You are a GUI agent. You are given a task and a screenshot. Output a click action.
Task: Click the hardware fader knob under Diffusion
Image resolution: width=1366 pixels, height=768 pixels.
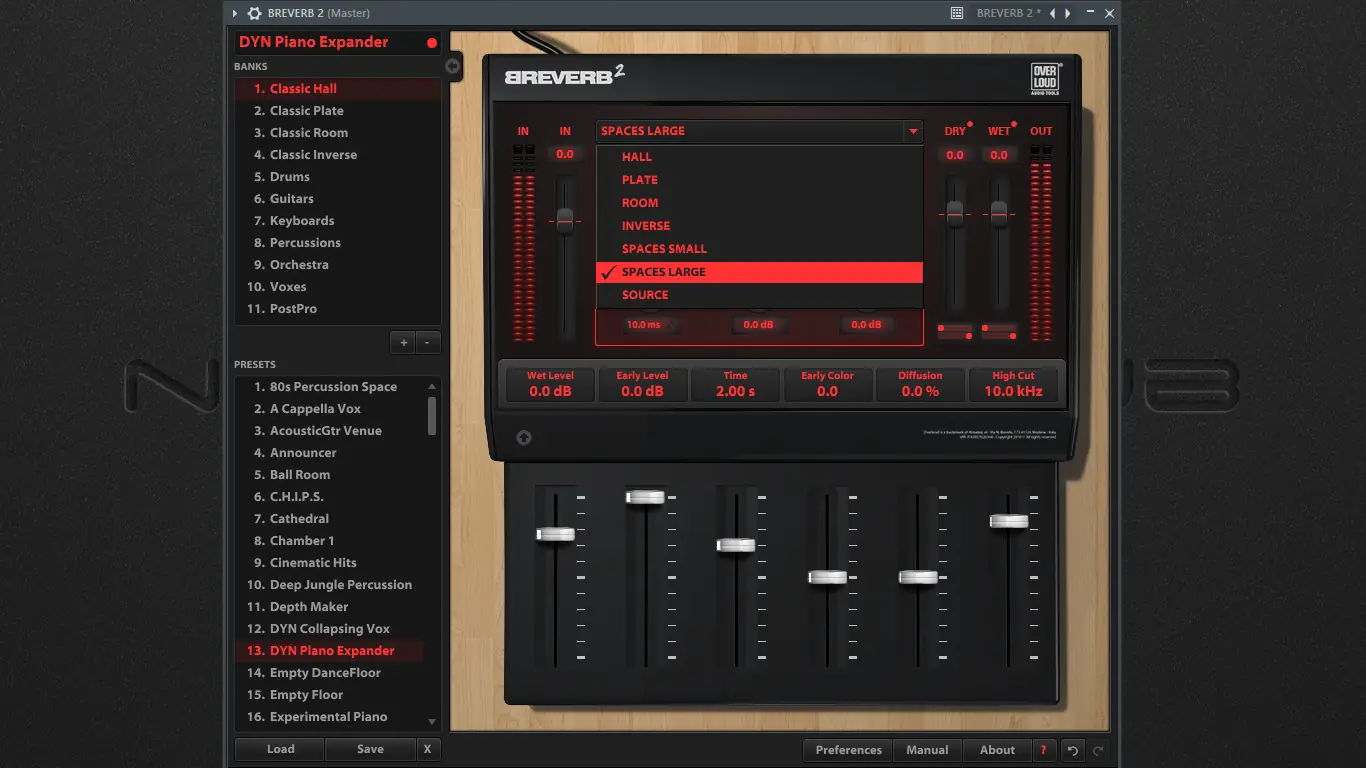tap(918, 577)
